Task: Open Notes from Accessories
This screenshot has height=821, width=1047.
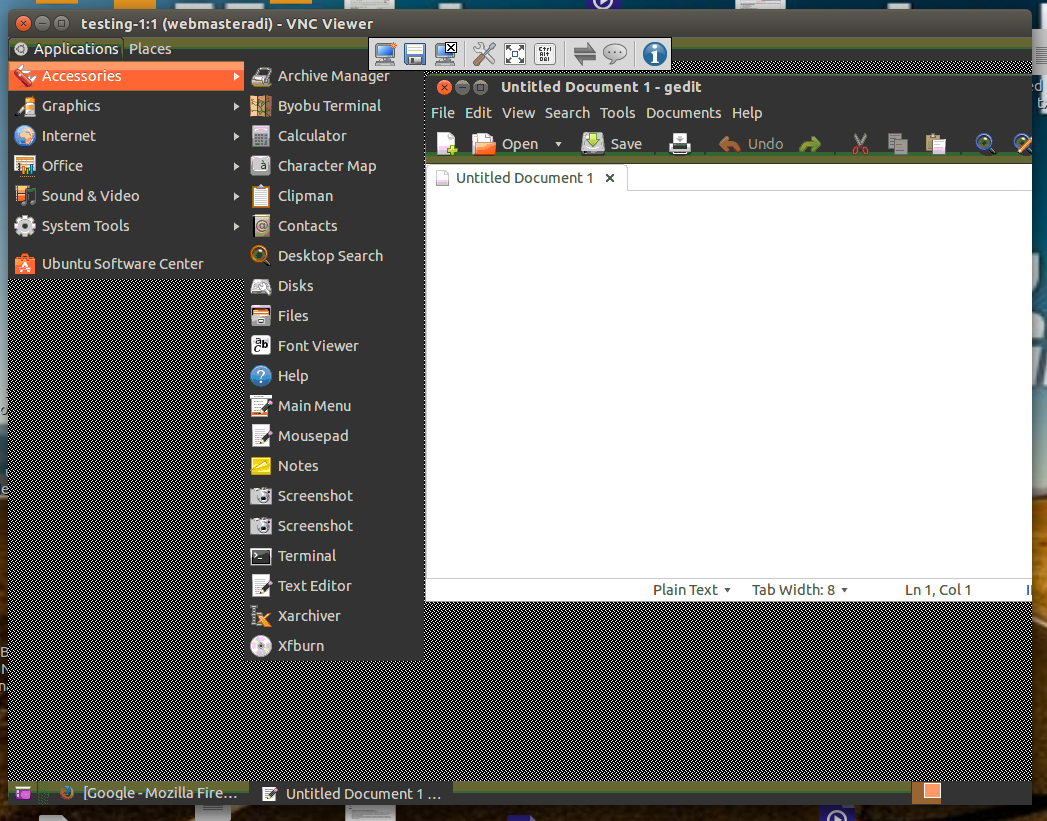Action: coord(335,466)
